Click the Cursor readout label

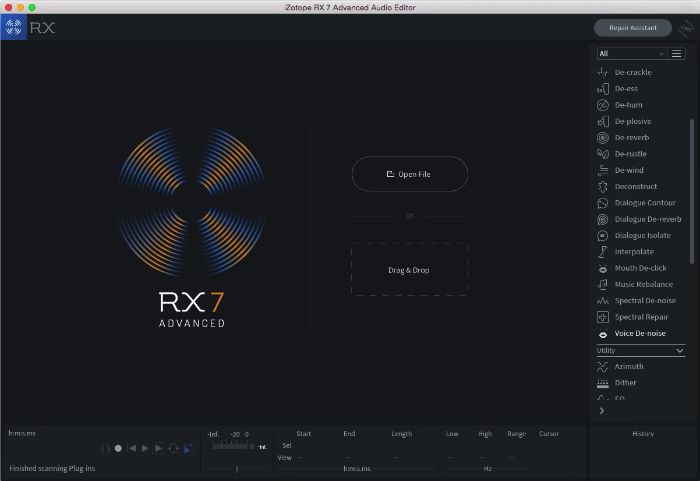pos(549,434)
